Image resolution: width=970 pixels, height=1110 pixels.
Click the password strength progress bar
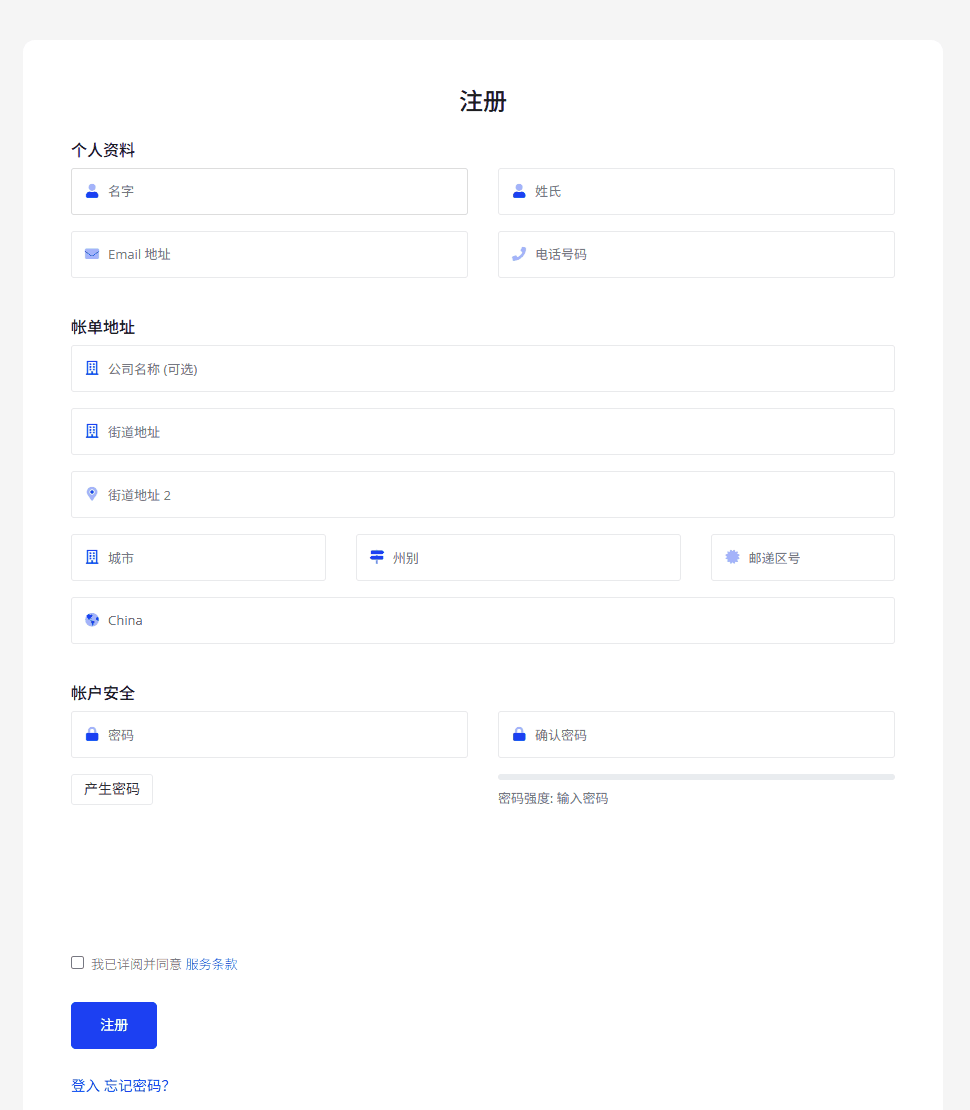click(x=696, y=777)
